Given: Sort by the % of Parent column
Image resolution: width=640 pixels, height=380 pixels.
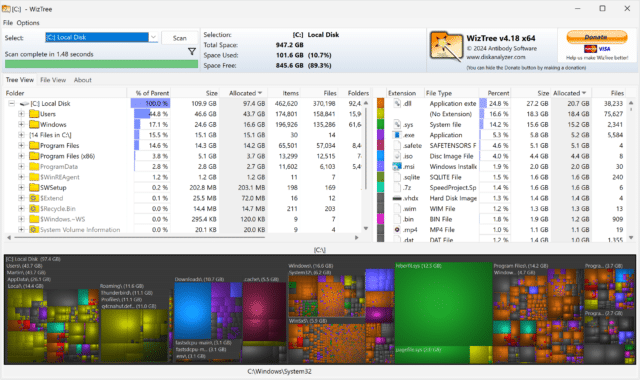Looking at the screenshot, I should pos(152,93).
